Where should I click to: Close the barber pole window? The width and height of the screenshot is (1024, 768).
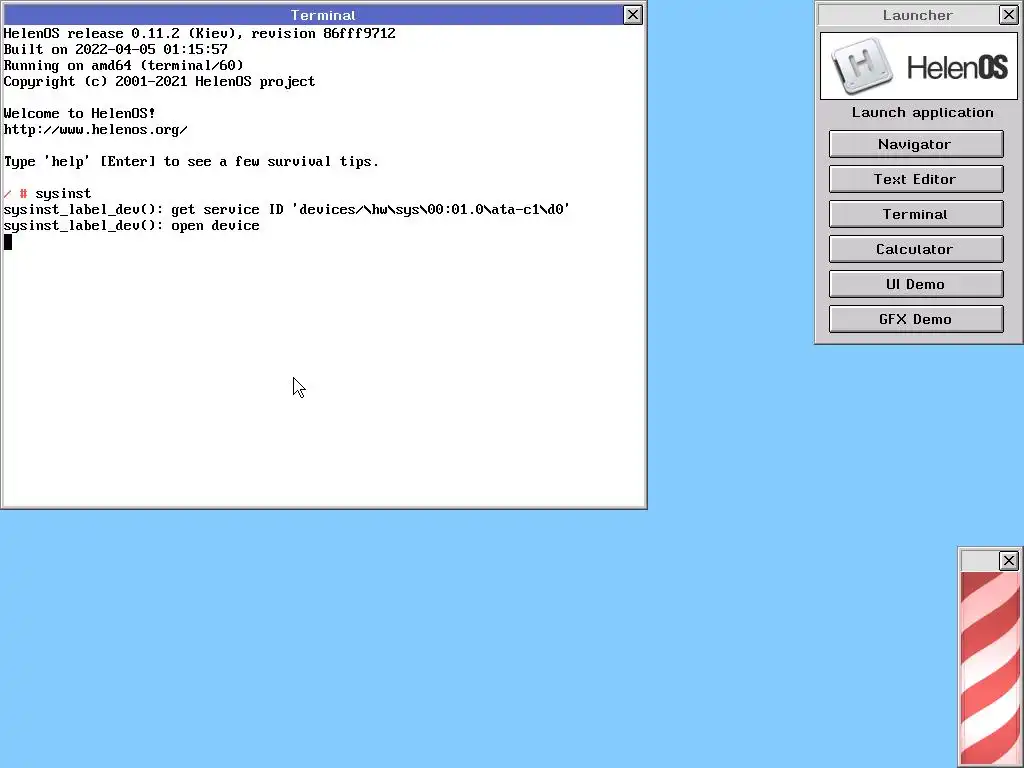1008,560
